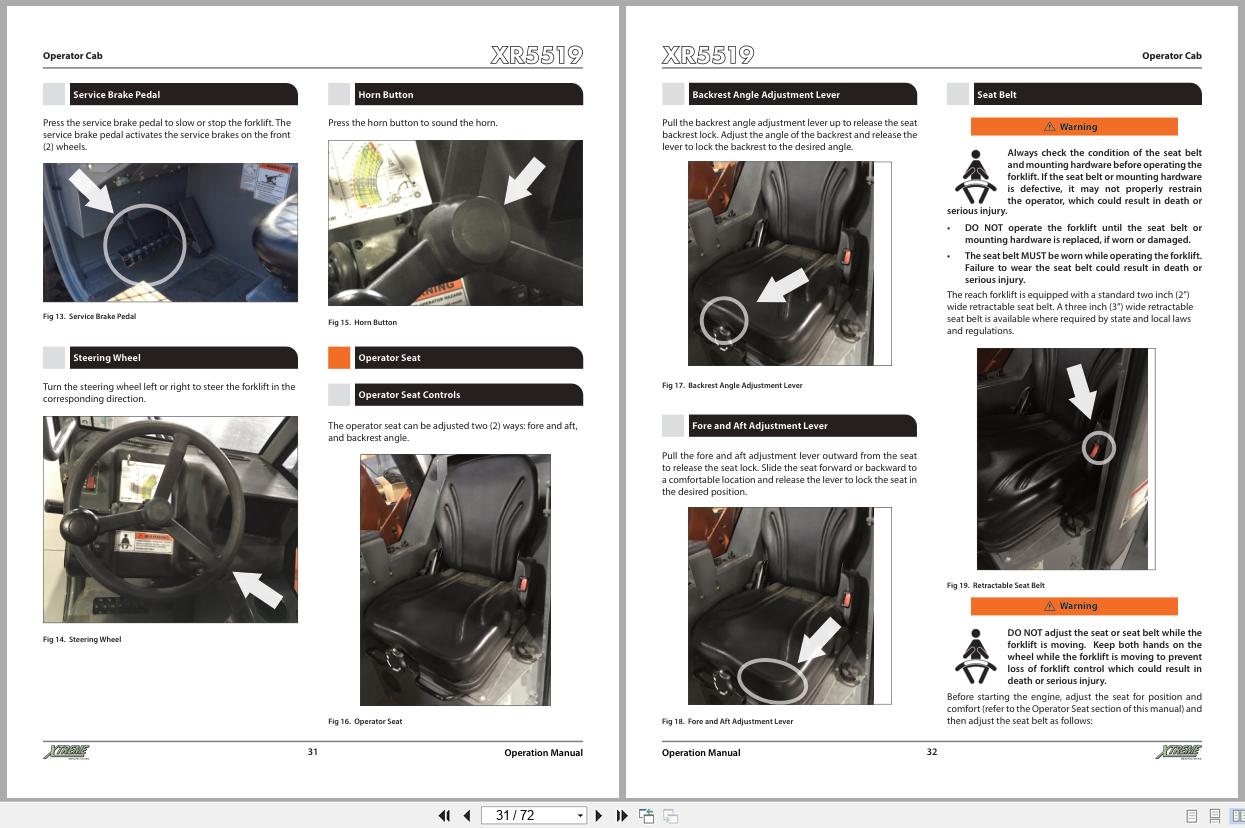1245x828 pixels.
Task: Click Fig 18. Fore and Aft Adjustment Lever caption
Action: click(727, 722)
